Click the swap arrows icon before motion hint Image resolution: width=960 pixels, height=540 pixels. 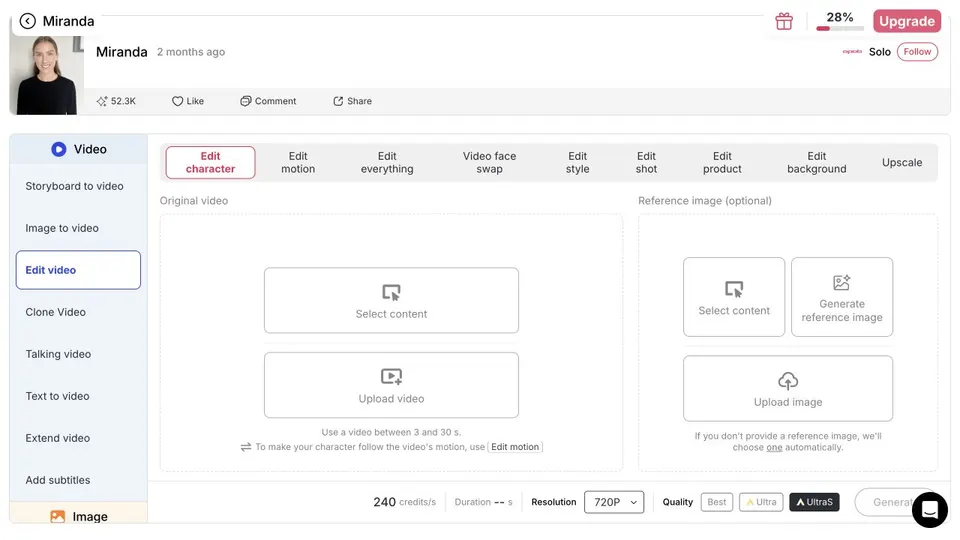click(246, 447)
